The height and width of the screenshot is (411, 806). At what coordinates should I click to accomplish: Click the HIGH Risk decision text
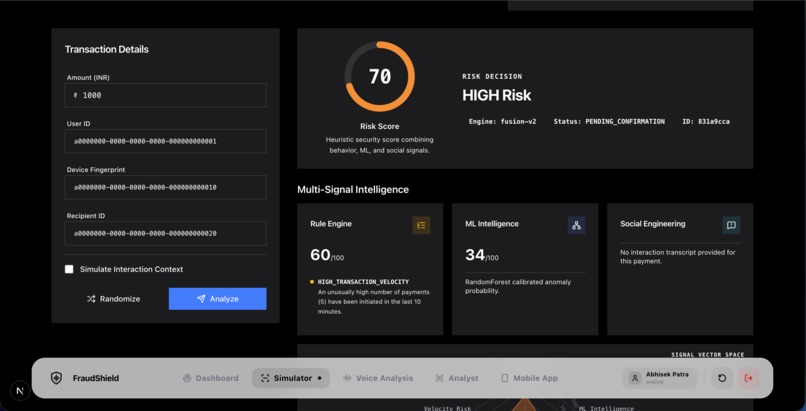click(497, 96)
